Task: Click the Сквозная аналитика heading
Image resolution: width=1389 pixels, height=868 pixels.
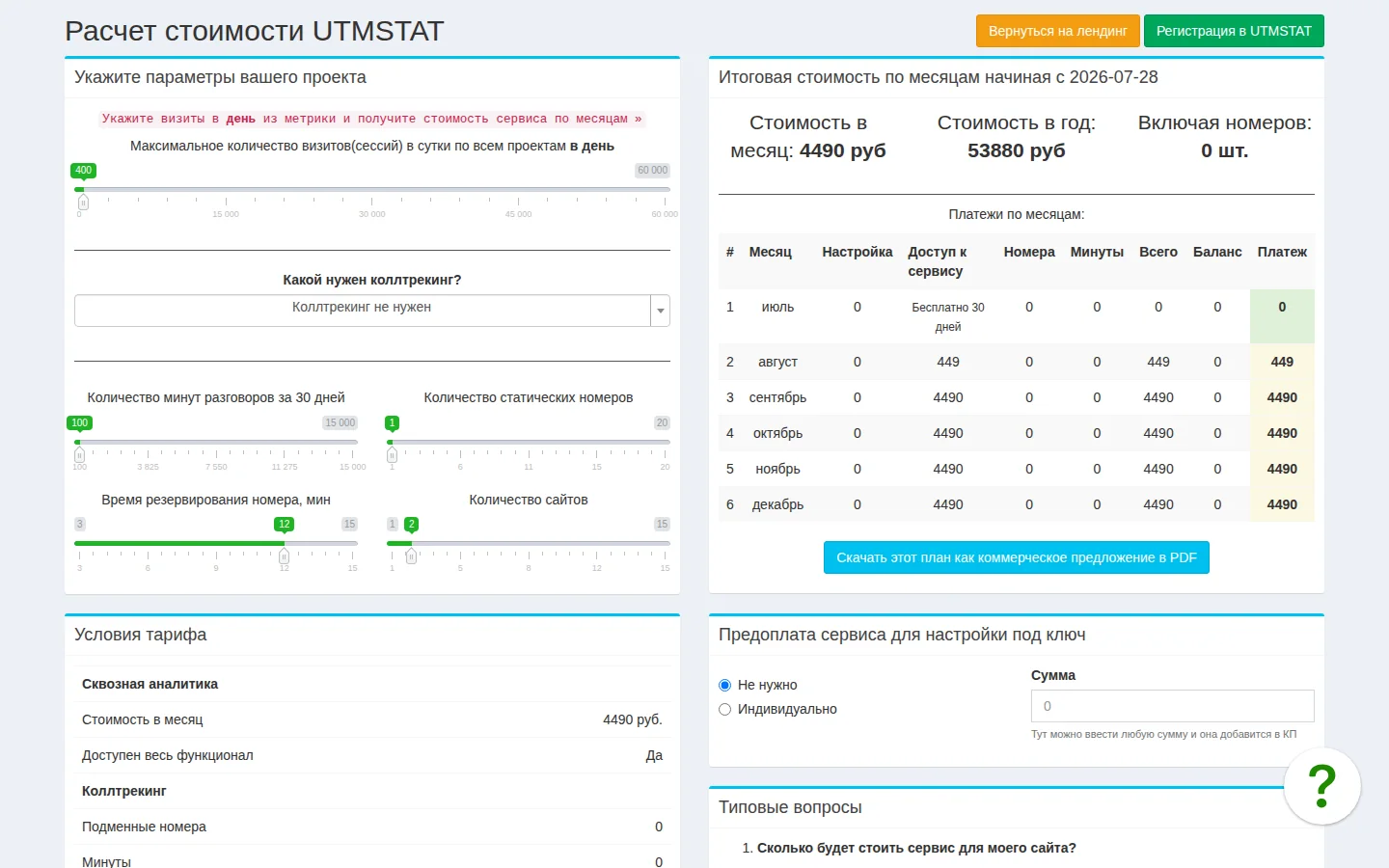Action: [150, 684]
